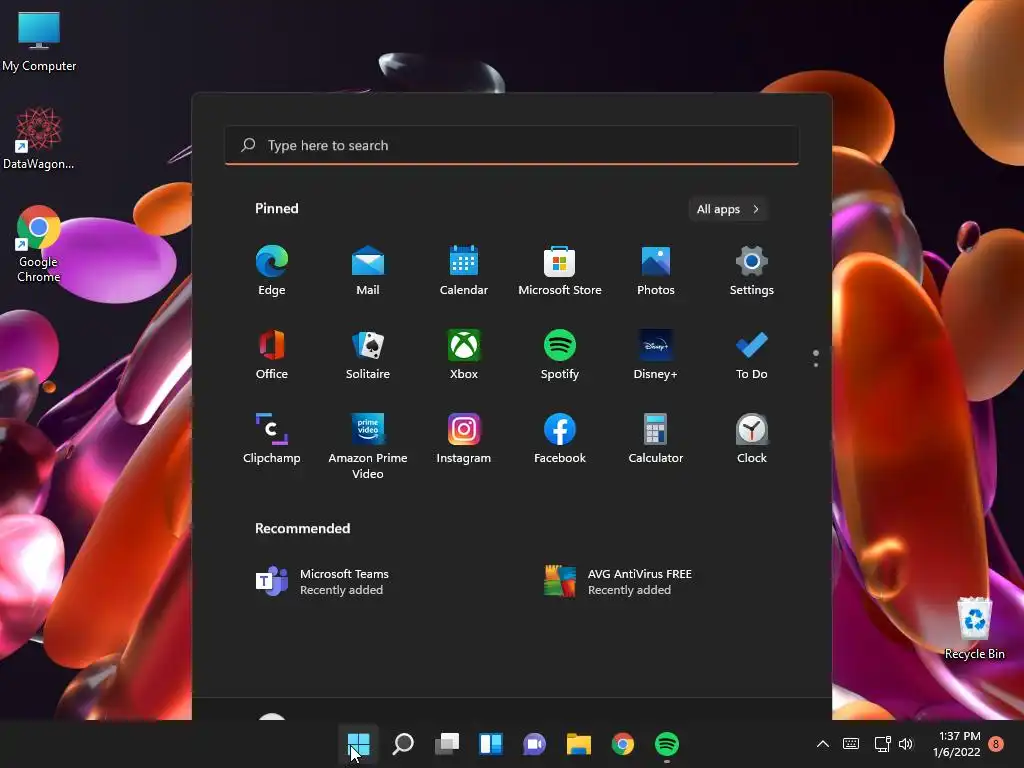The height and width of the screenshot is (768, 1024).
Task: Open notification badge showing 8
Action: [x=996, y=744]
